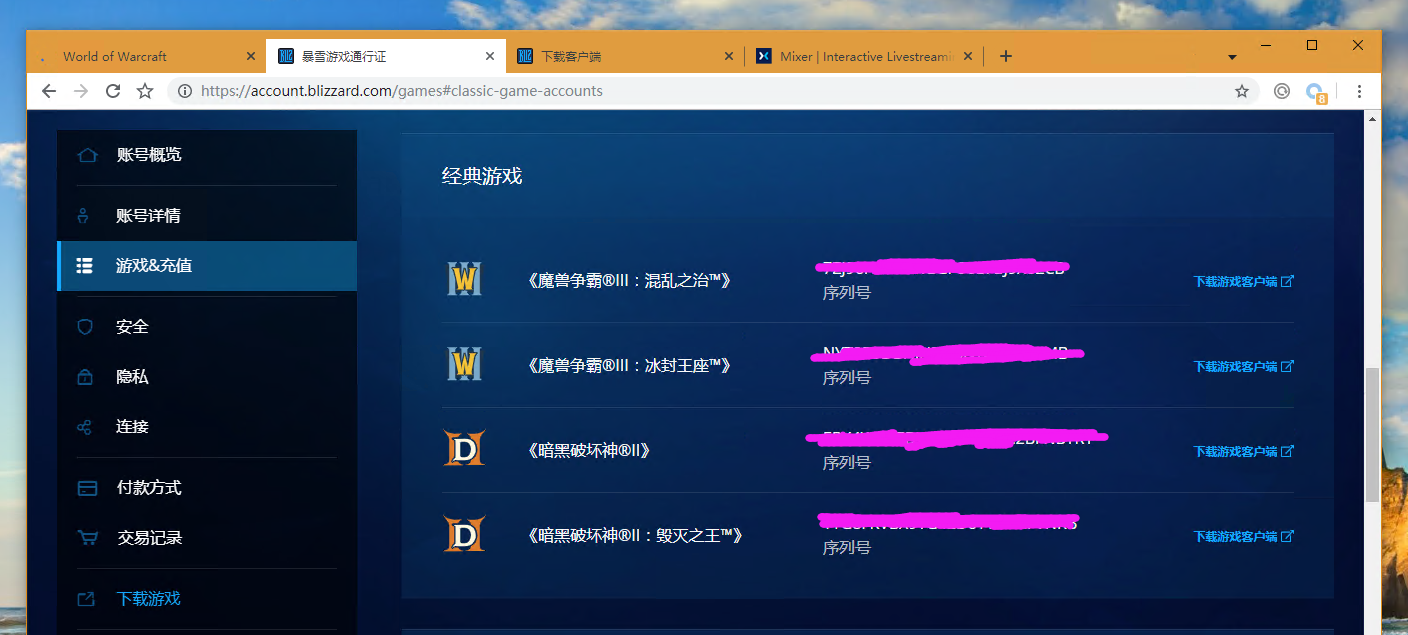
Task: Download client for 毁灭之王
Action: (1243, 537)
